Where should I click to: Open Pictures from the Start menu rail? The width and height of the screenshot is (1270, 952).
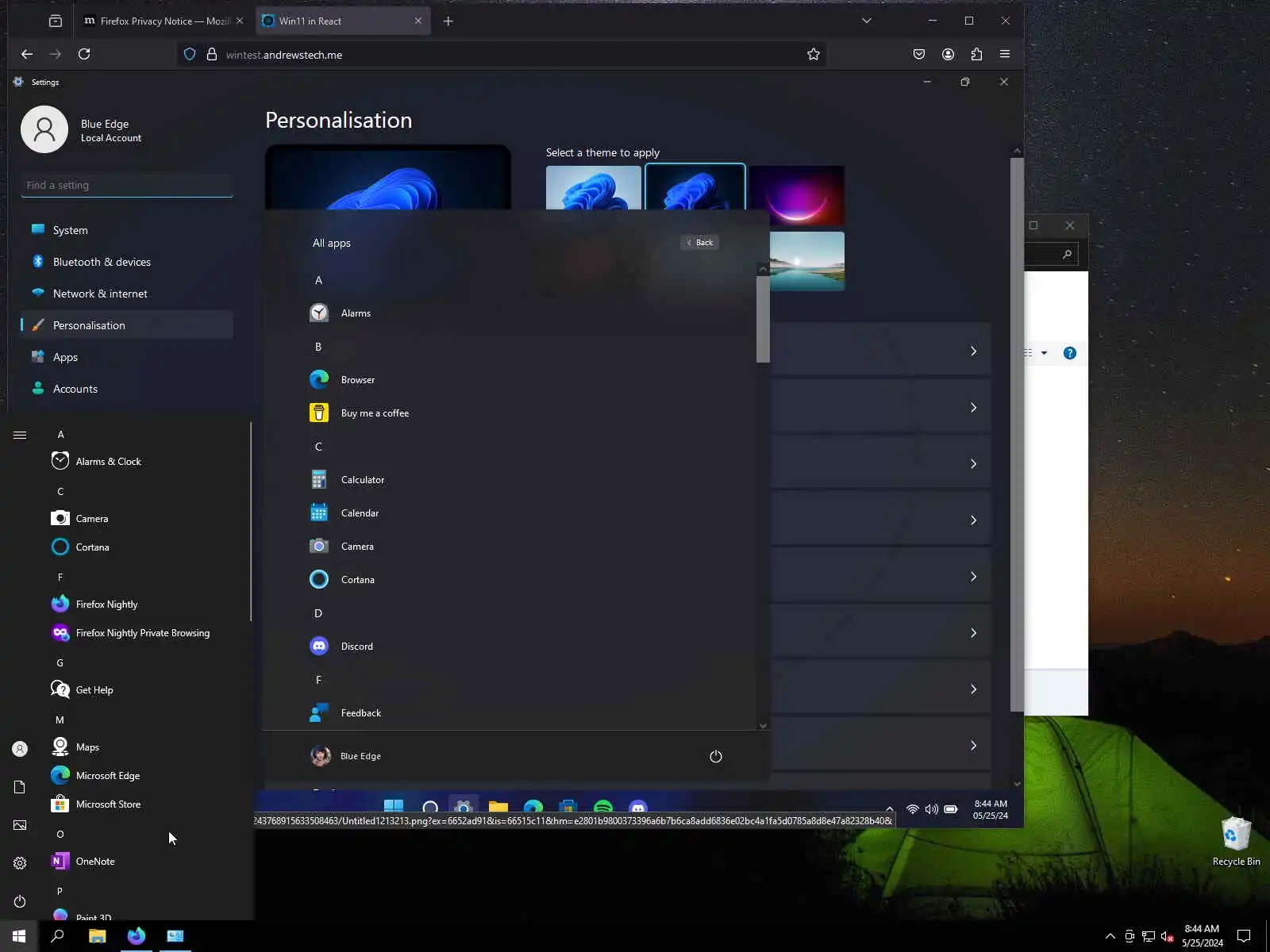click(x=20, y=825)
